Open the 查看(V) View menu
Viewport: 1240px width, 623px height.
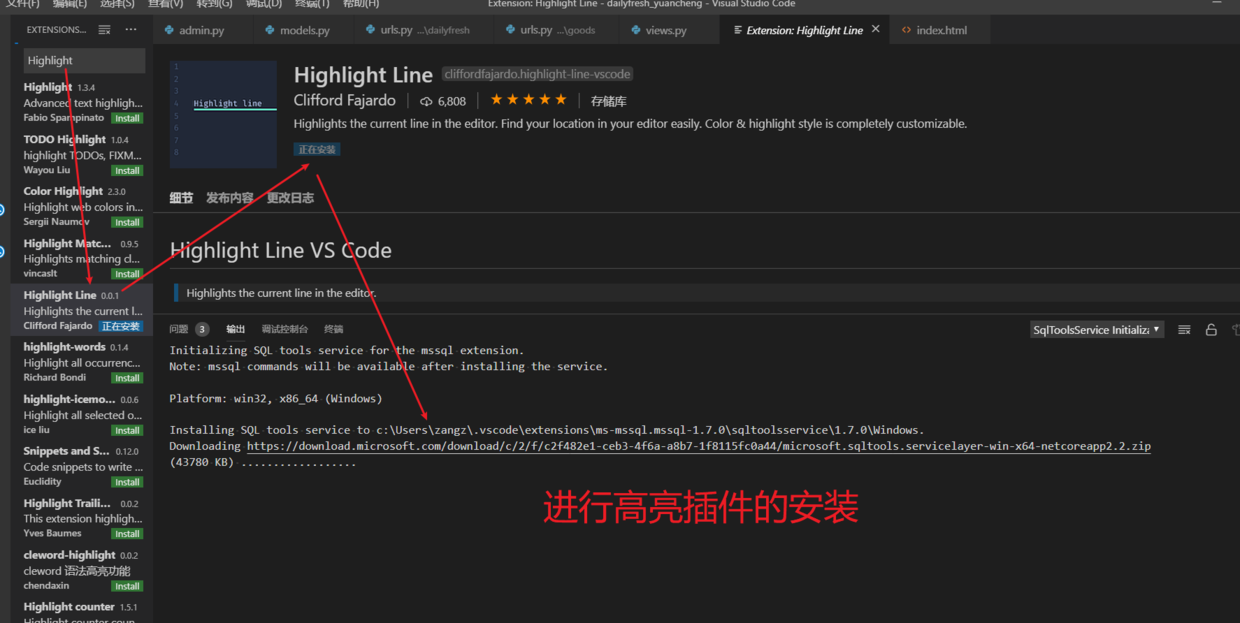tap(166, 4)
